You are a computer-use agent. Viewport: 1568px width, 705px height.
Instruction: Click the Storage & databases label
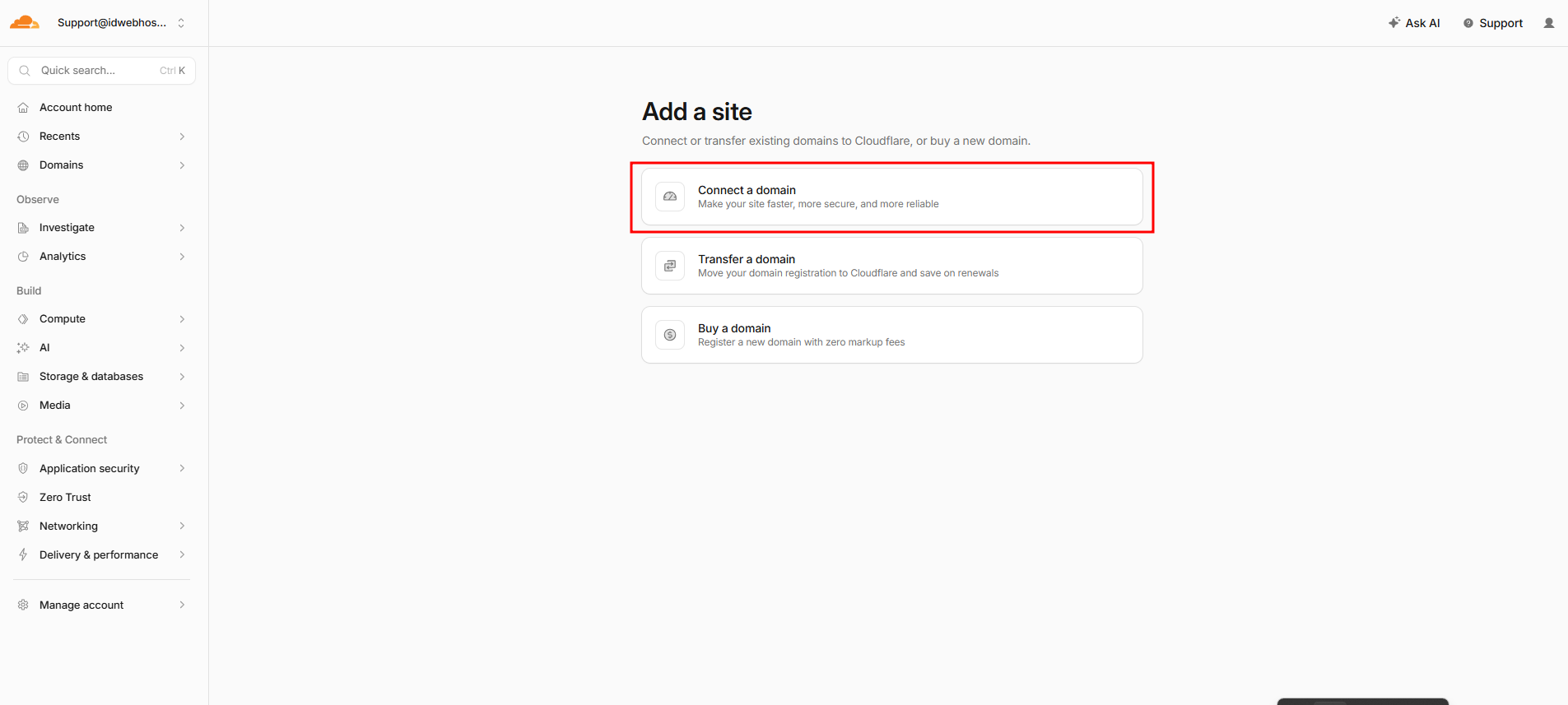[91, 377]
